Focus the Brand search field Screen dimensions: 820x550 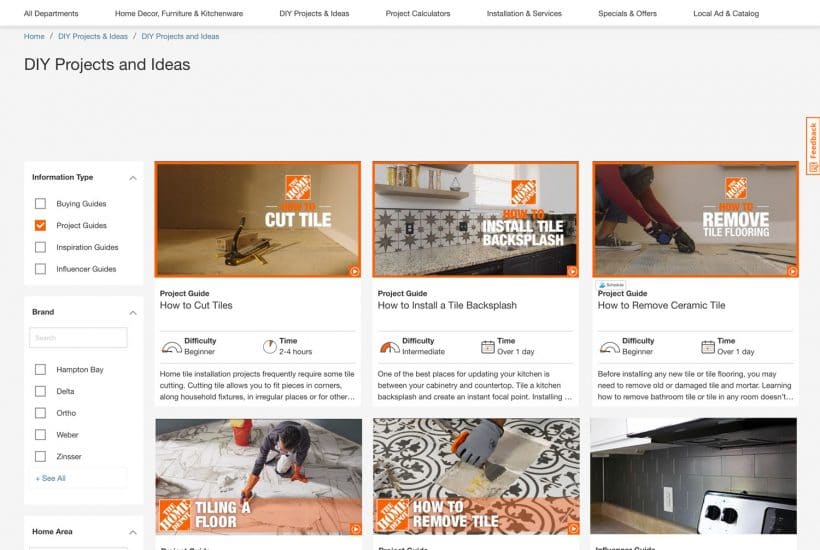click(x=78, y=338)
